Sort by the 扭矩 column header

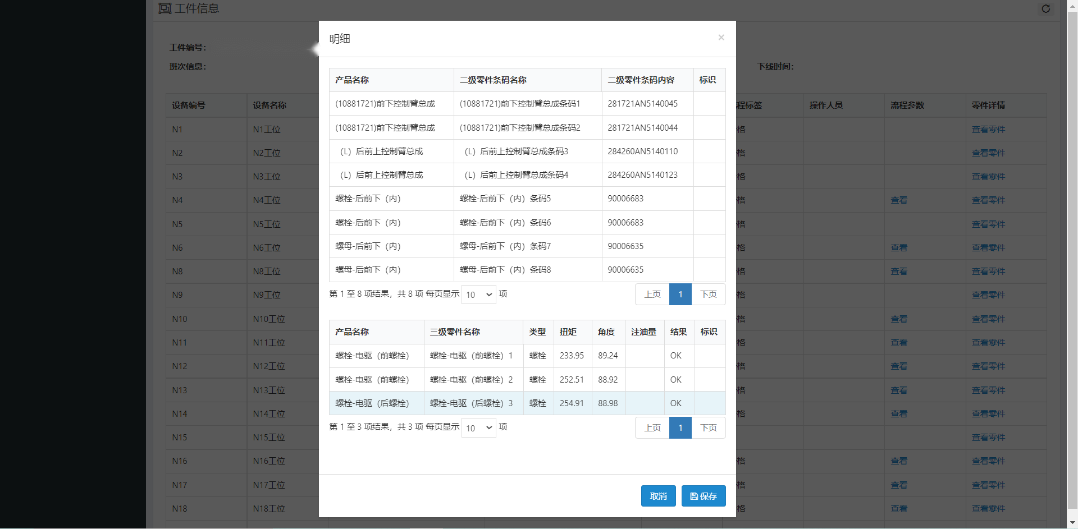coord(568,332)
